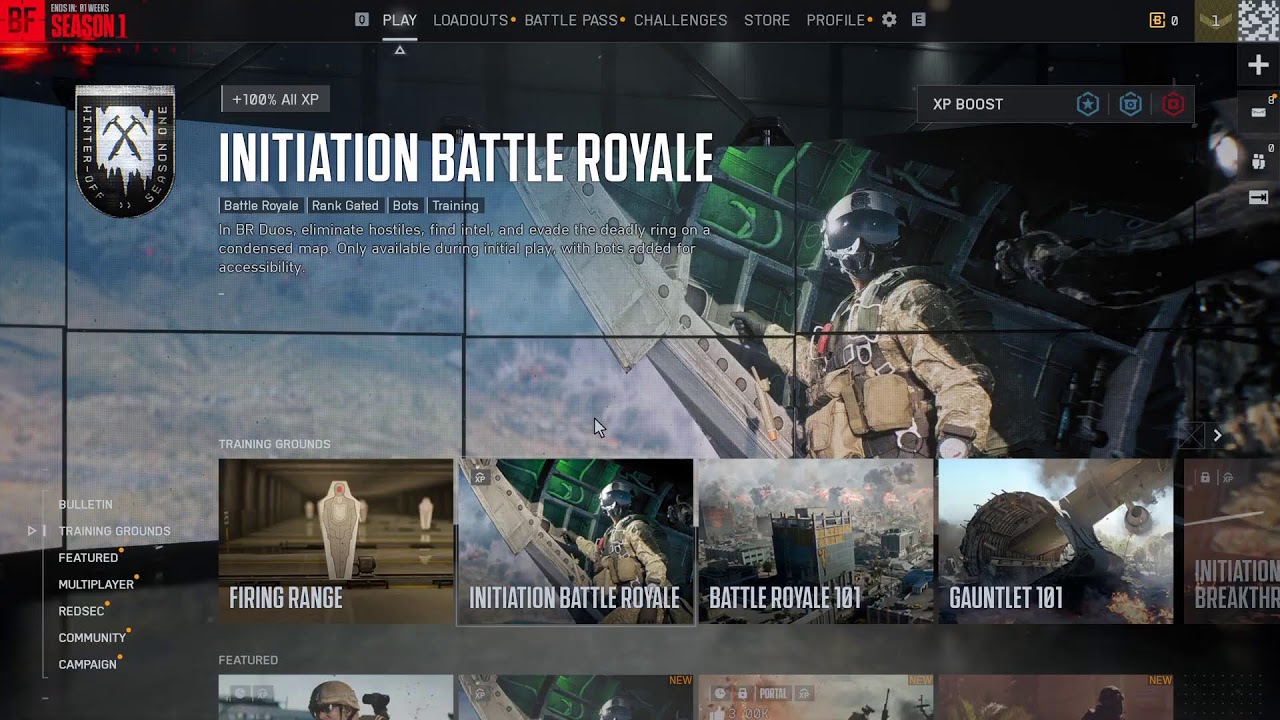This screenshot has width=1280, height=720.
Task: Click the right chevron to scroll Training Grounds
Action: [1217, 435]
